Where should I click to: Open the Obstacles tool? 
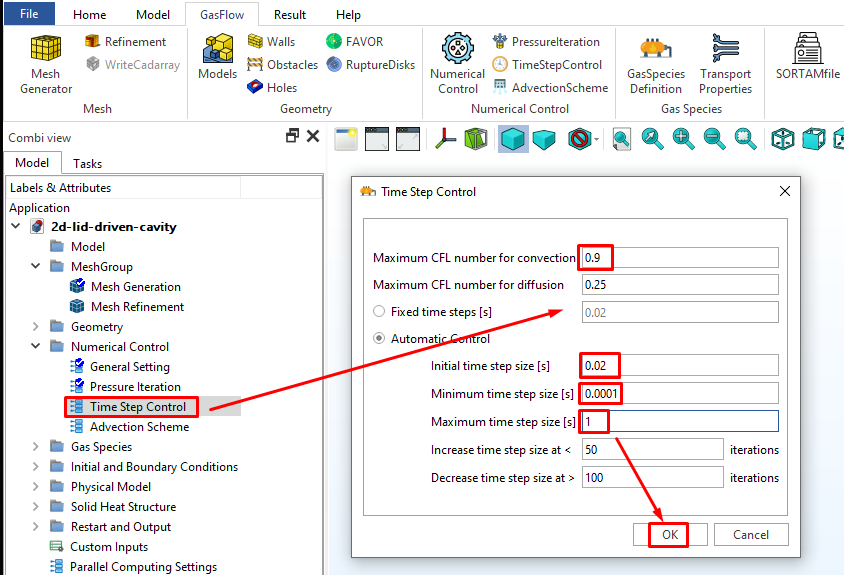(282, 65)
